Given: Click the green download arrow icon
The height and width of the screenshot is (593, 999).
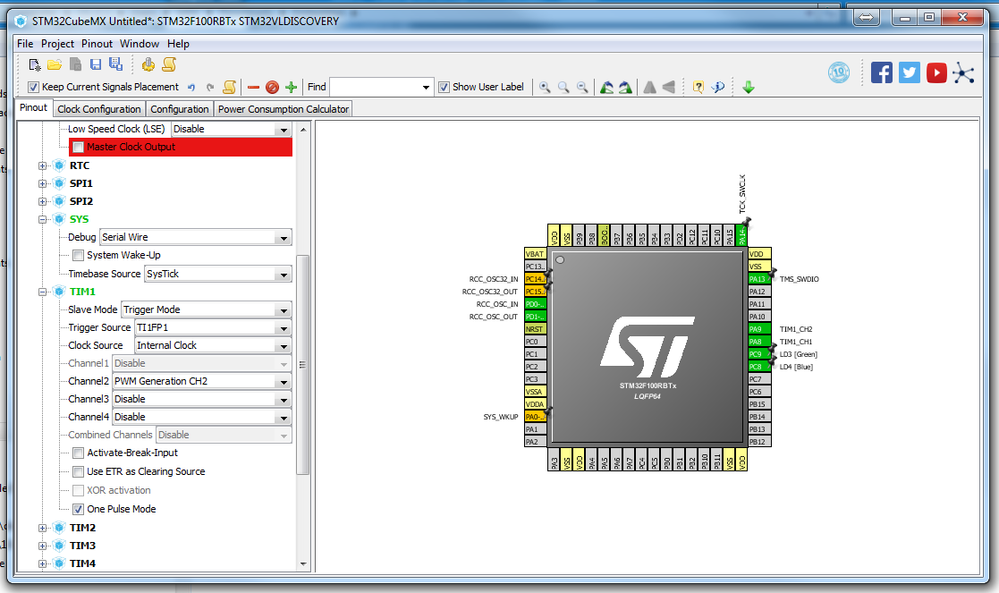Looking at the screenshot, I should click(749, 87).
